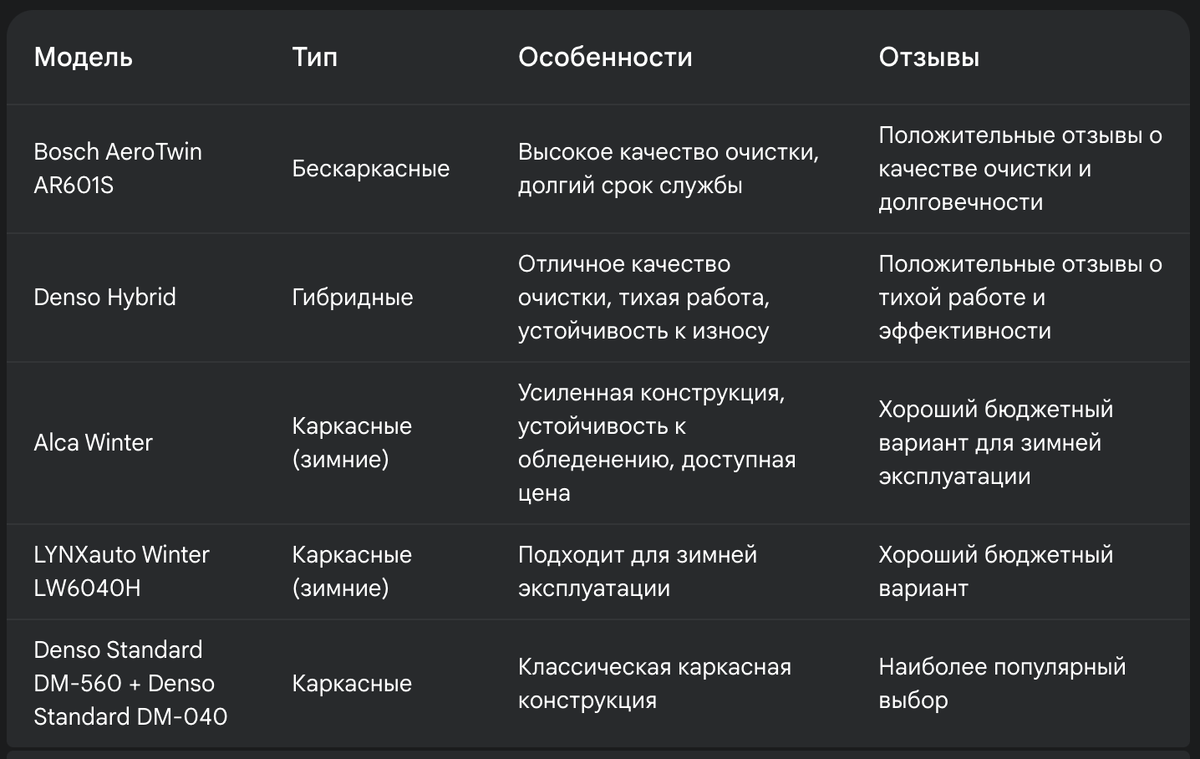Click the Тип column header
The height and width of the screenshot is (759, 1200).
(x=314, y=58)
